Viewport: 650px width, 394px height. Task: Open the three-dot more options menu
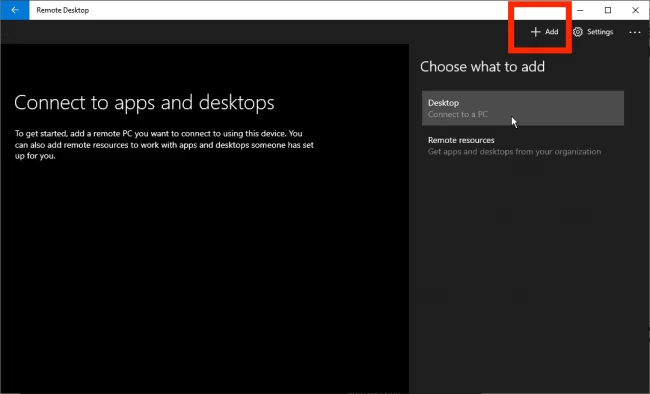tap(635, 32)
